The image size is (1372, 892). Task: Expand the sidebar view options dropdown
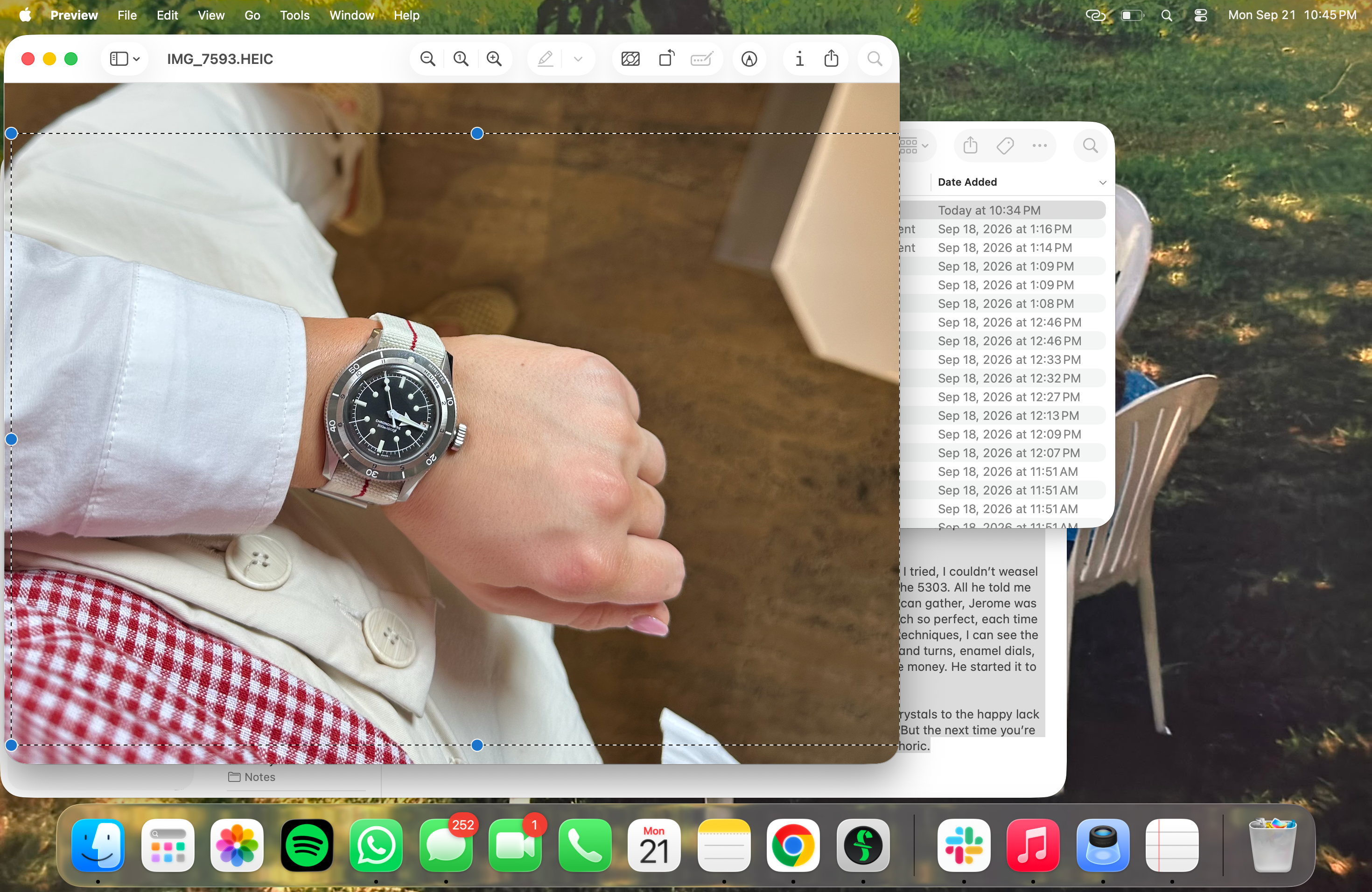pyautogui.click(x=125, y=59)
